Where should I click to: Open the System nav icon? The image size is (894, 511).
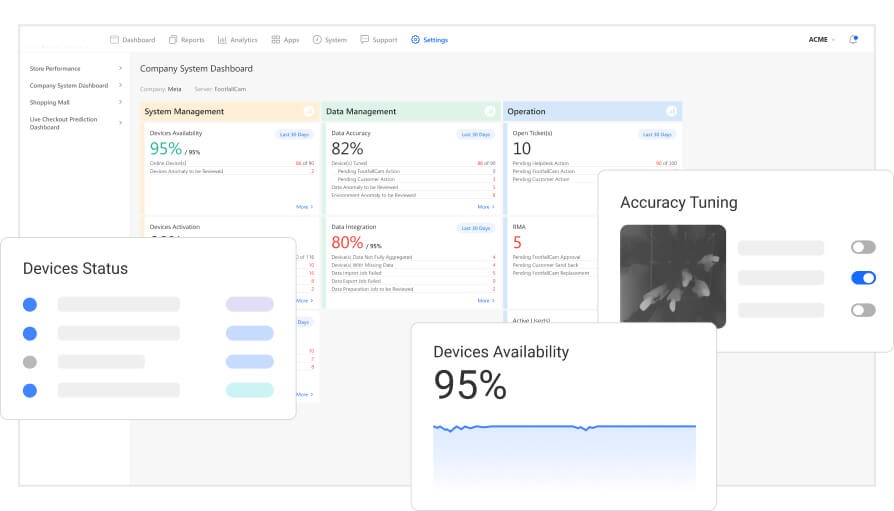tap(317, 40)
